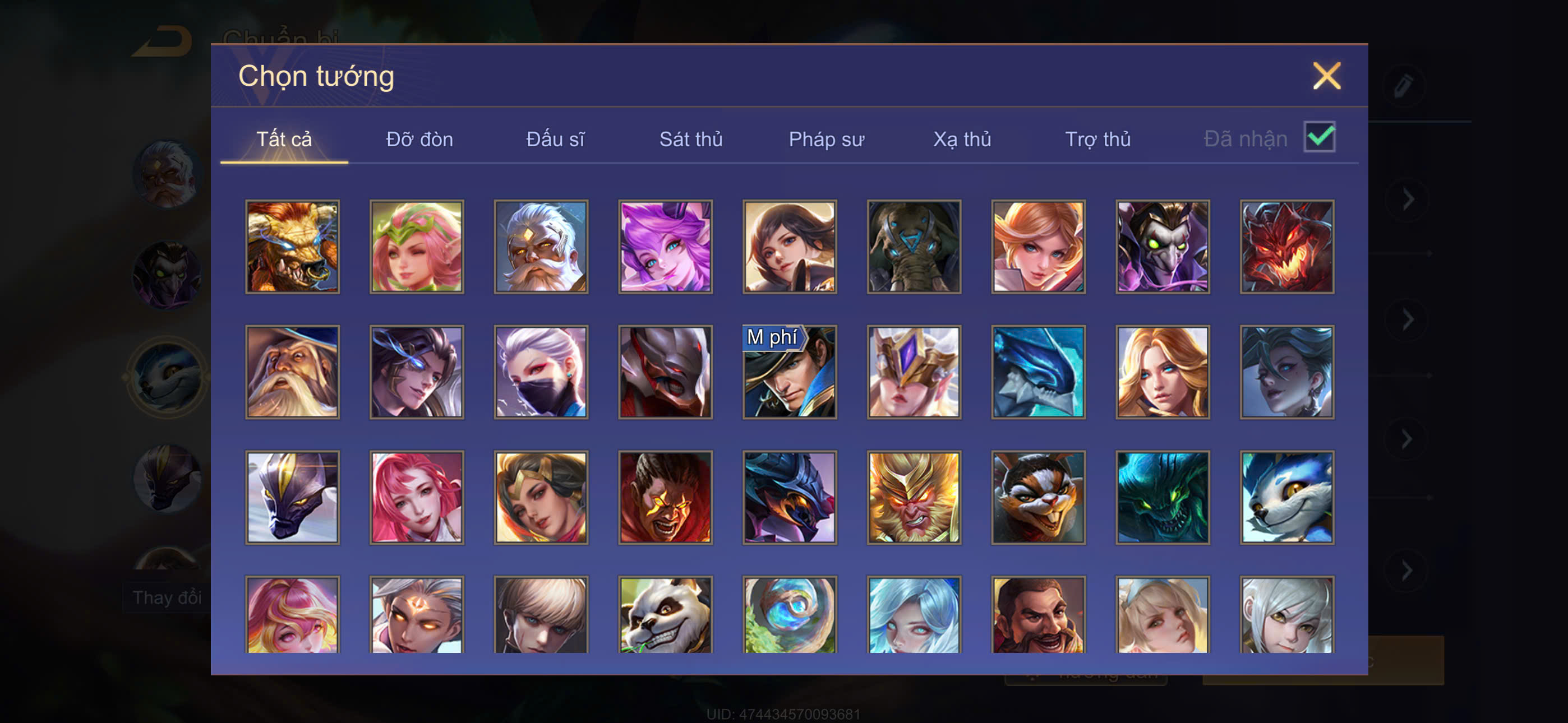This screenshot has height=723, width=1568.
Task: Choose the hero tagged 'M phí'
Action: coord(790,372)
